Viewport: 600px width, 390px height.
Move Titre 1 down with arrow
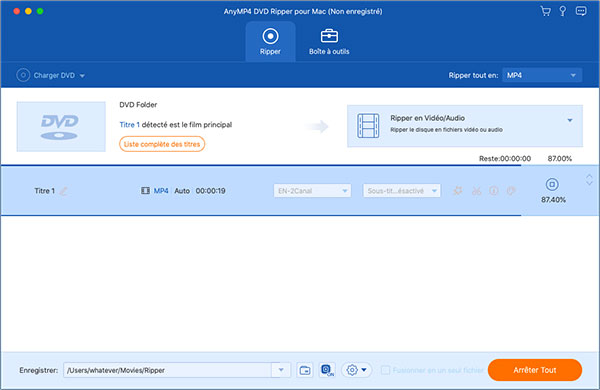tap(589, 183)
